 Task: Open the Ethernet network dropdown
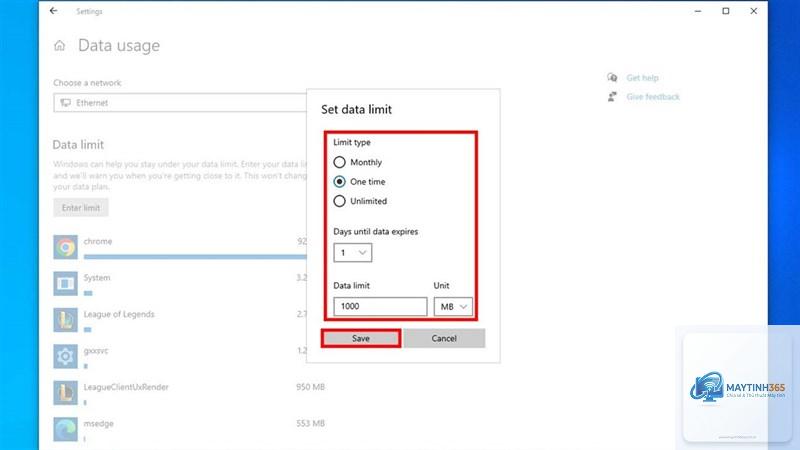click(x=180, y=103)
